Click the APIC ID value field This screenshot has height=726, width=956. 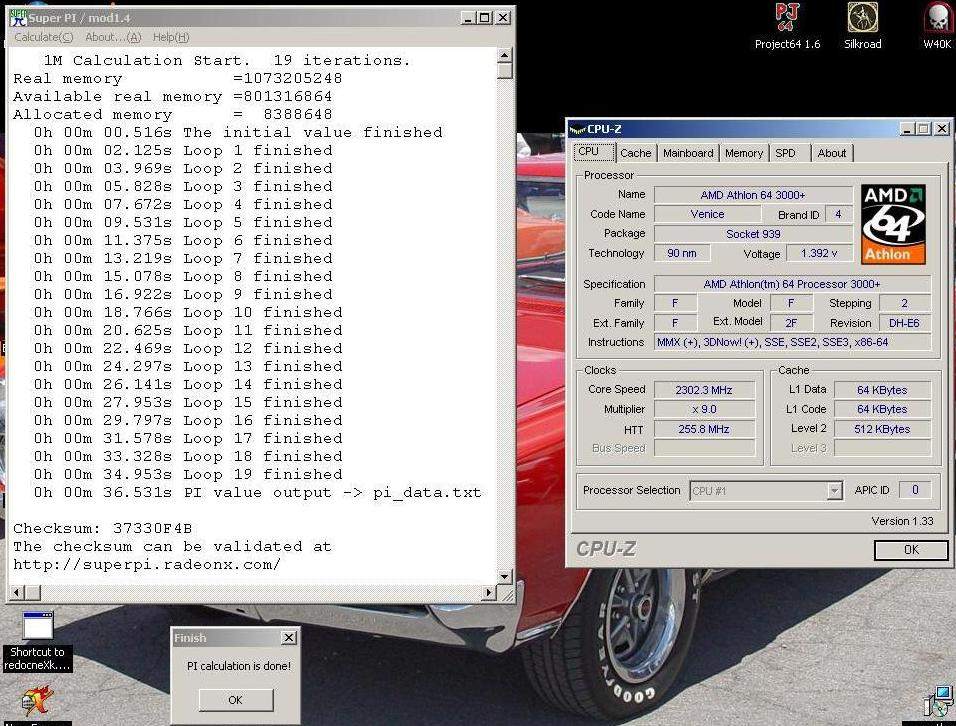click(915, 490)
